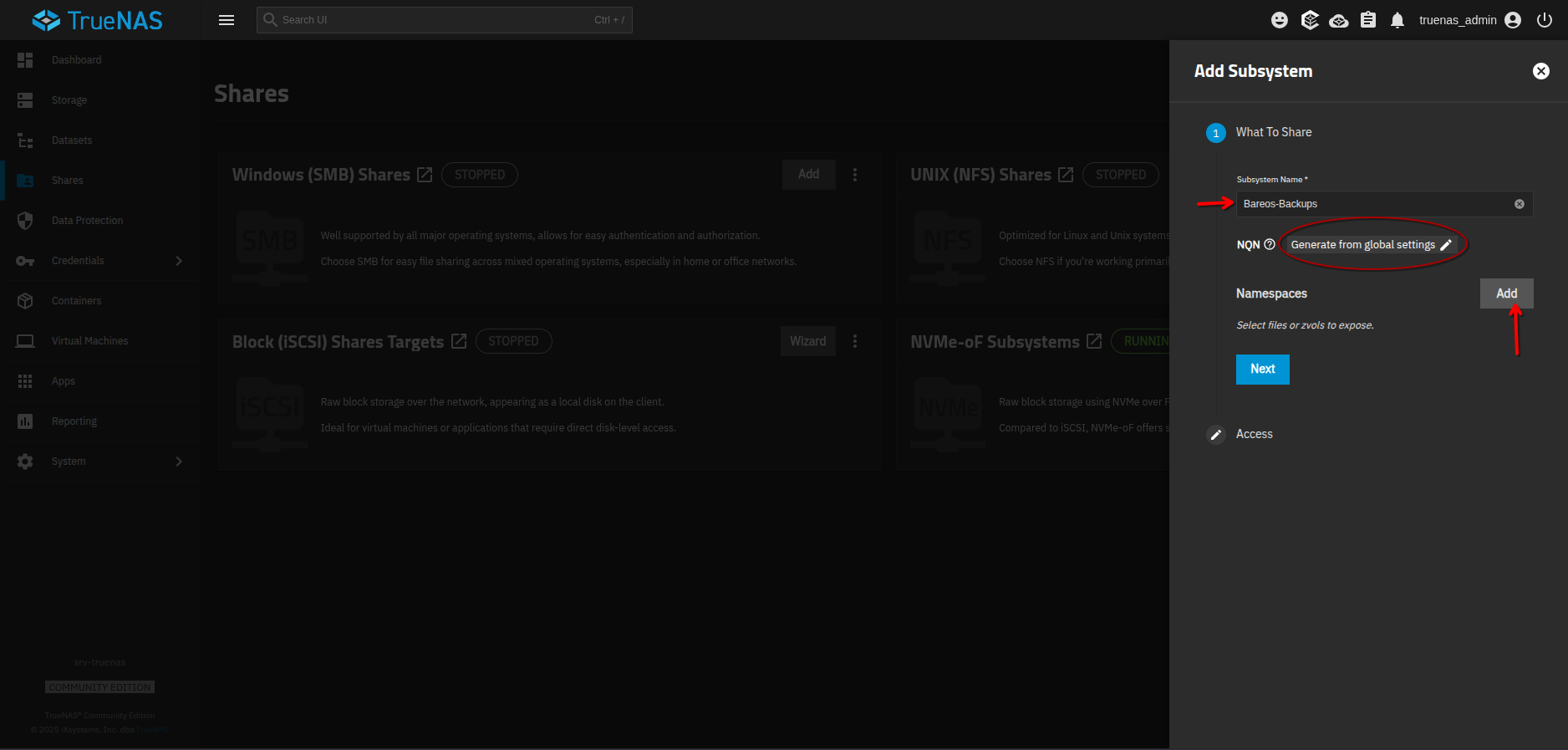Image resolution: width=1568 pixels, height=750 pixels.
Task: Select Shares in the sidebar
Action: click(x=100, y=181)
